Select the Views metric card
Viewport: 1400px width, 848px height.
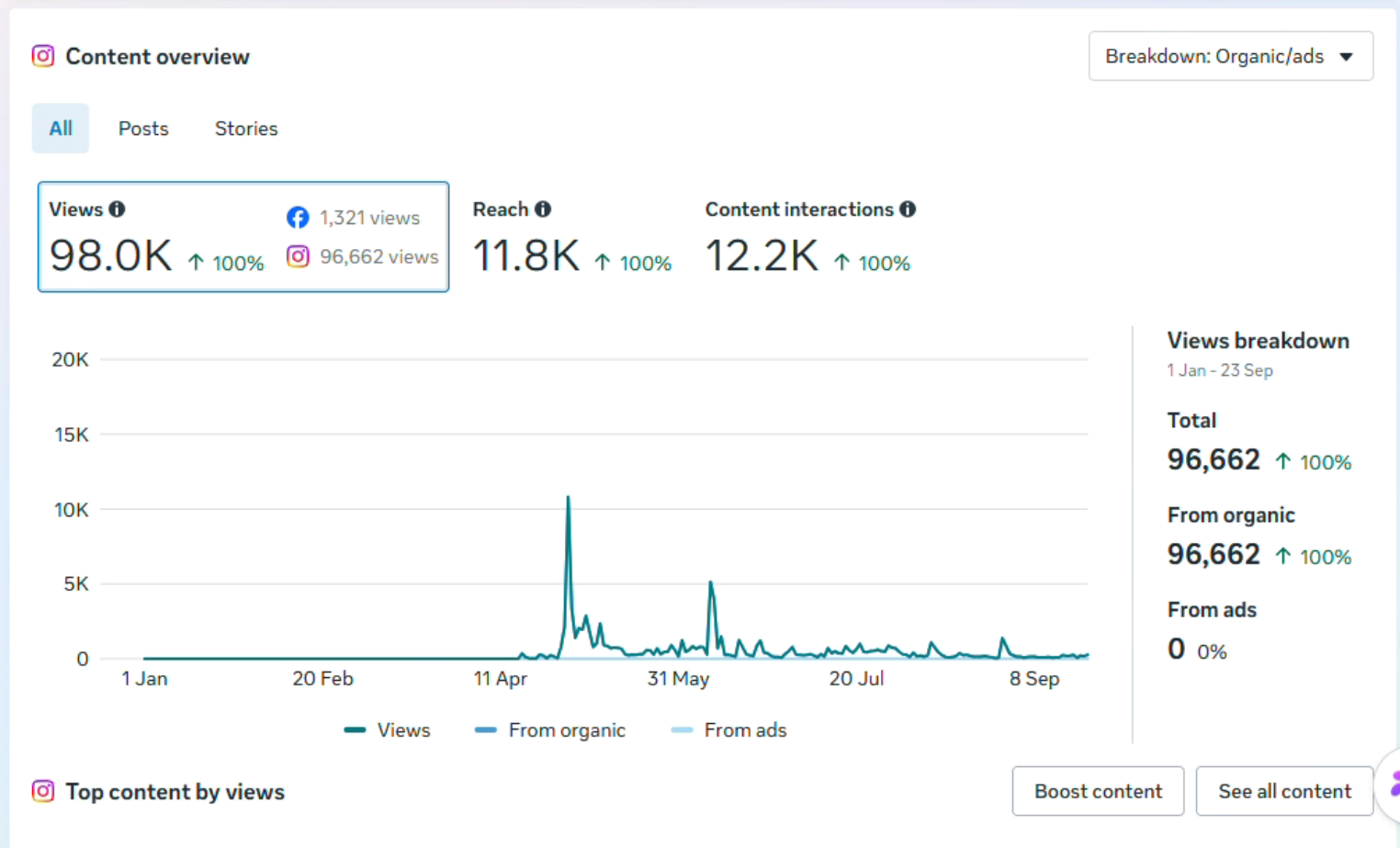coord(243,237)
